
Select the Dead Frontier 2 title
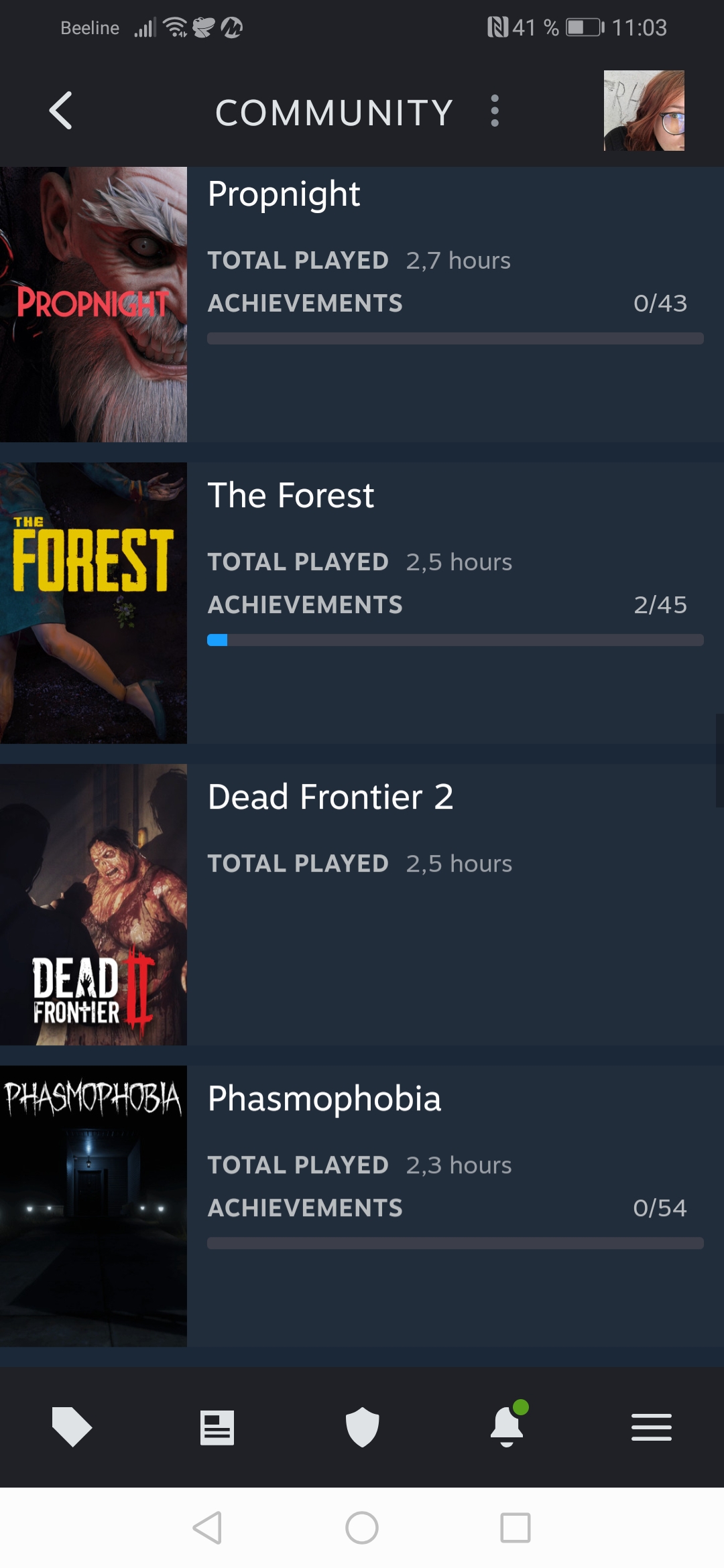pos(330,797)
